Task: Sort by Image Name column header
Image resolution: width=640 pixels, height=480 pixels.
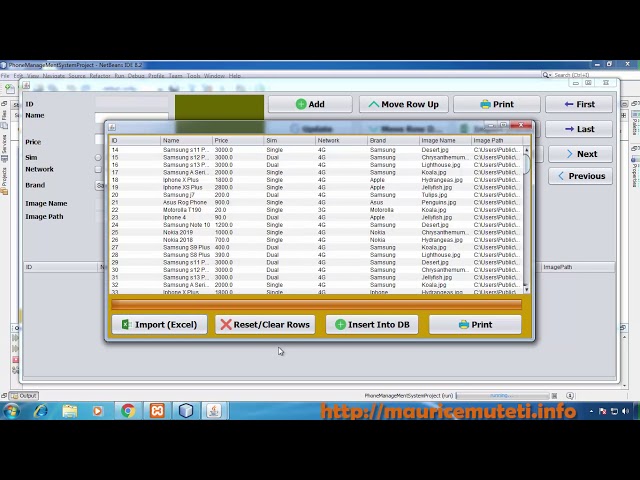Action: click(x=445, y=140)
